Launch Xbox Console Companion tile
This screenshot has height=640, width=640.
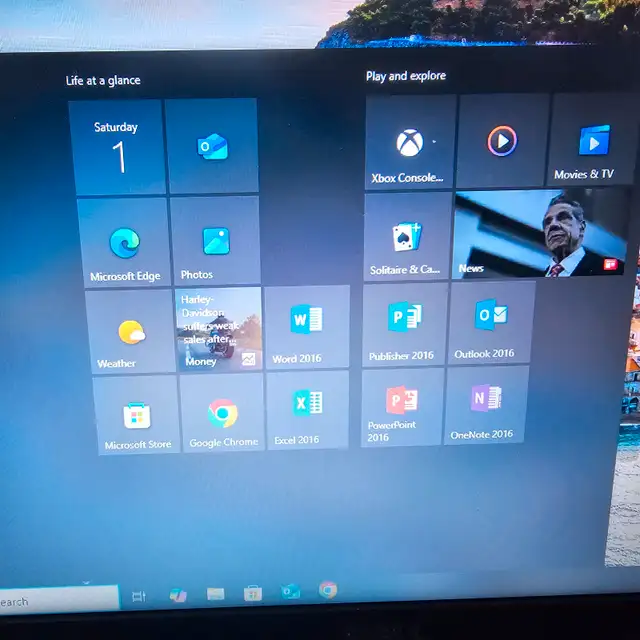[x=409, y=143]
